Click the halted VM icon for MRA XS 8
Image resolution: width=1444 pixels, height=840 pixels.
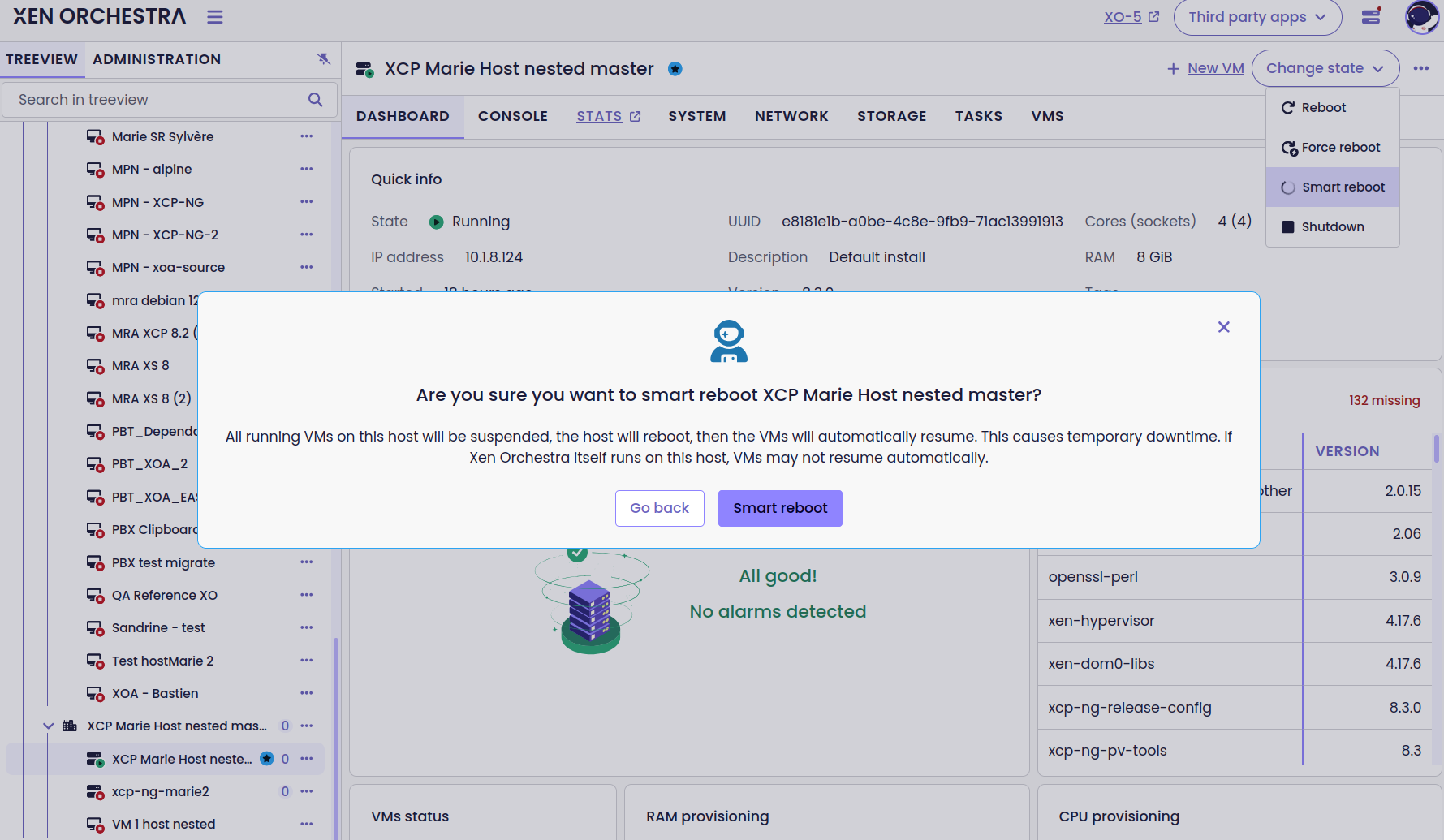pos(96,366)
